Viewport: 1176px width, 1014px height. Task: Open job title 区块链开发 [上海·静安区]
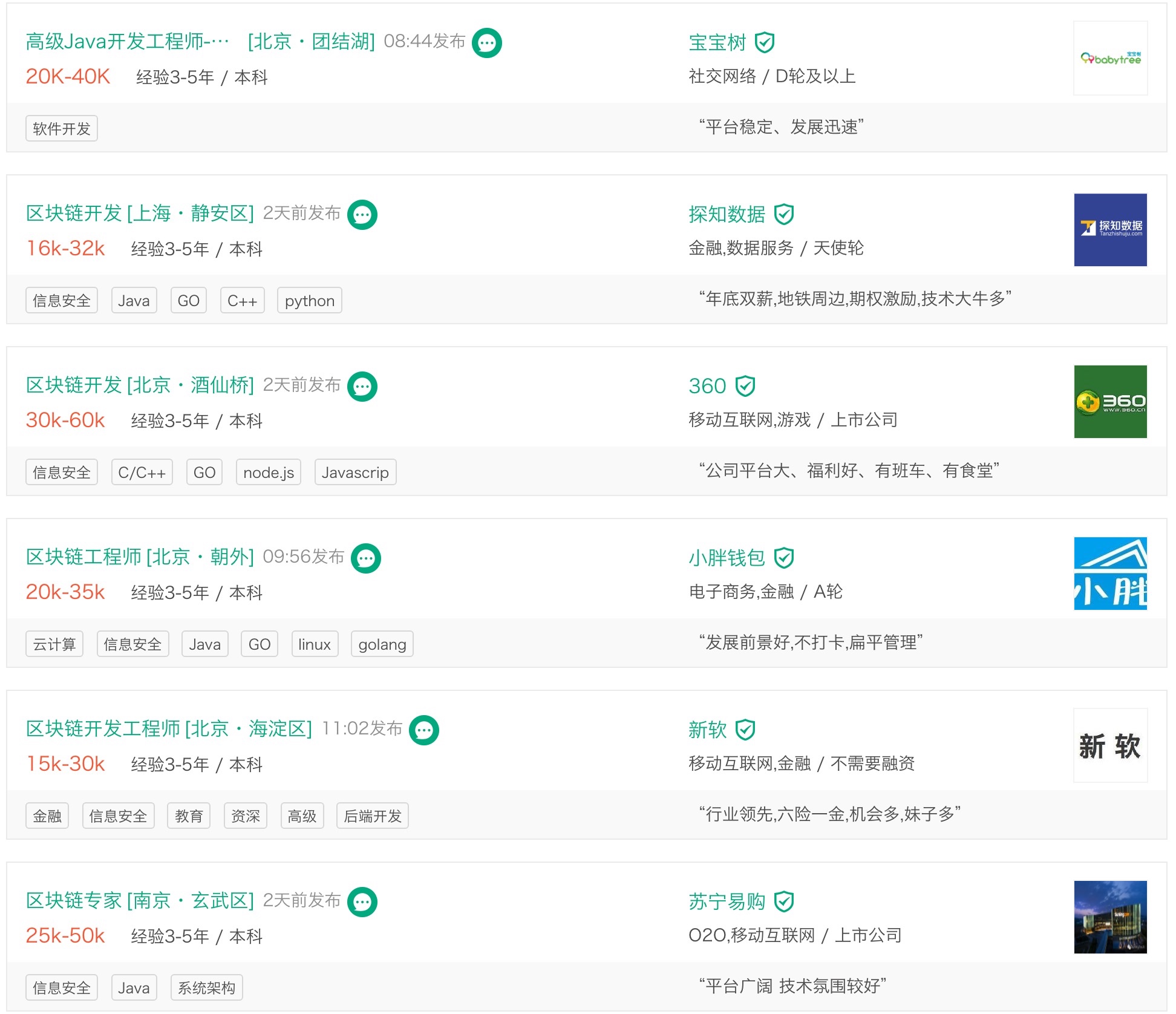[x=140, y=214]
